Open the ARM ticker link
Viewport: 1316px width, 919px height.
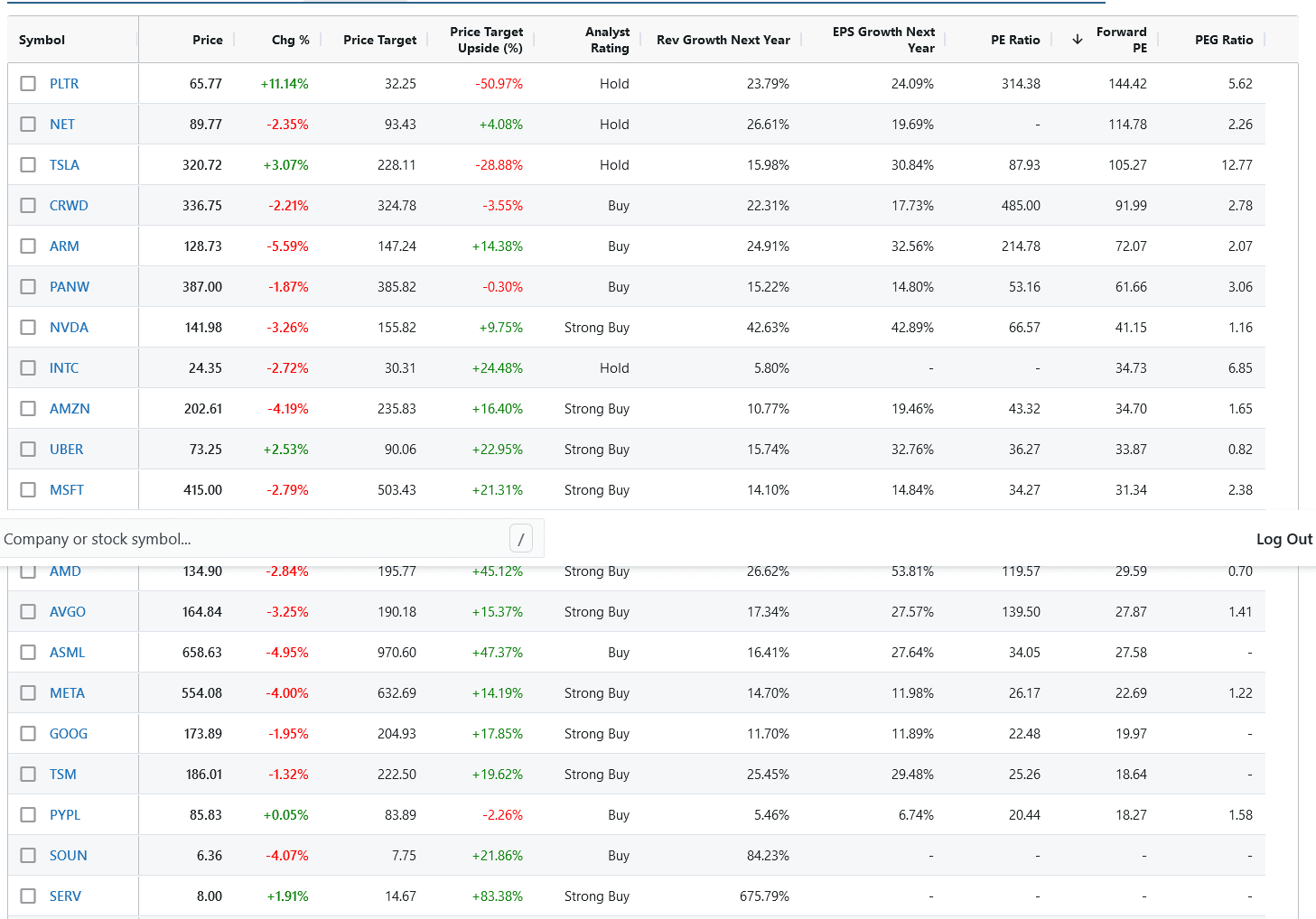coord(64,246)
